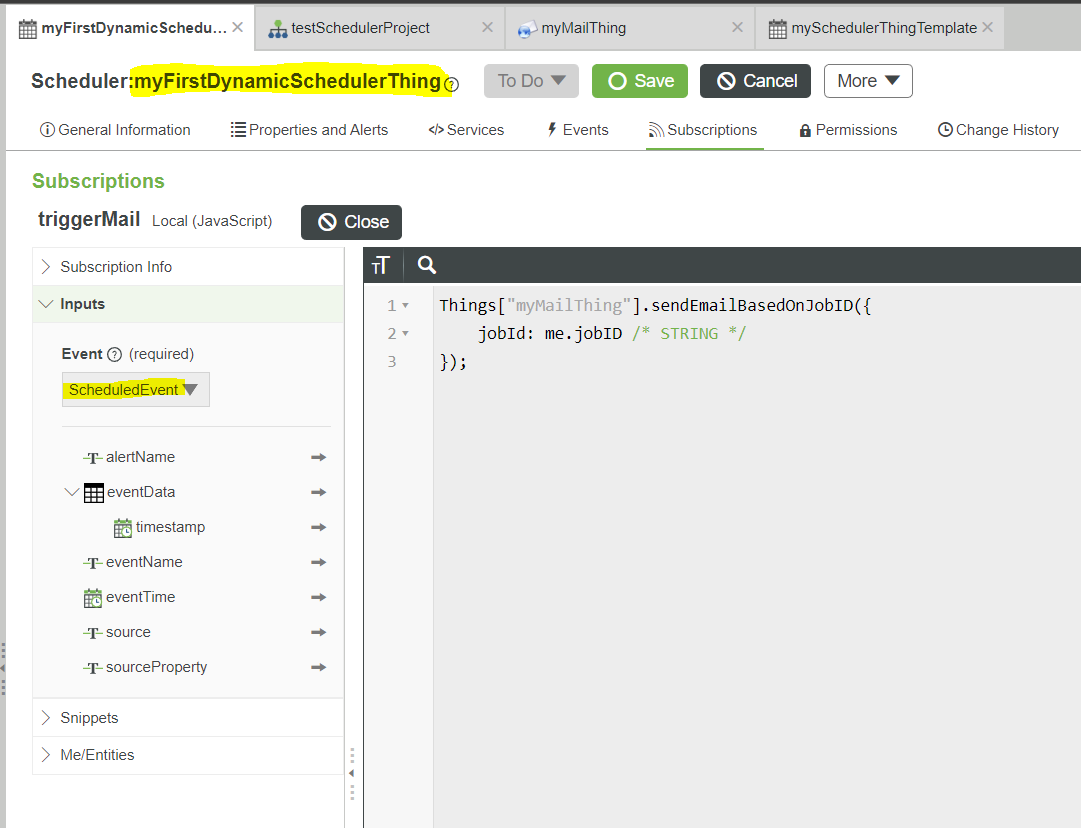Screen dimensions: 1081x828
Task: Click the help icon beside the scheduler name
Action: [452, 86]
